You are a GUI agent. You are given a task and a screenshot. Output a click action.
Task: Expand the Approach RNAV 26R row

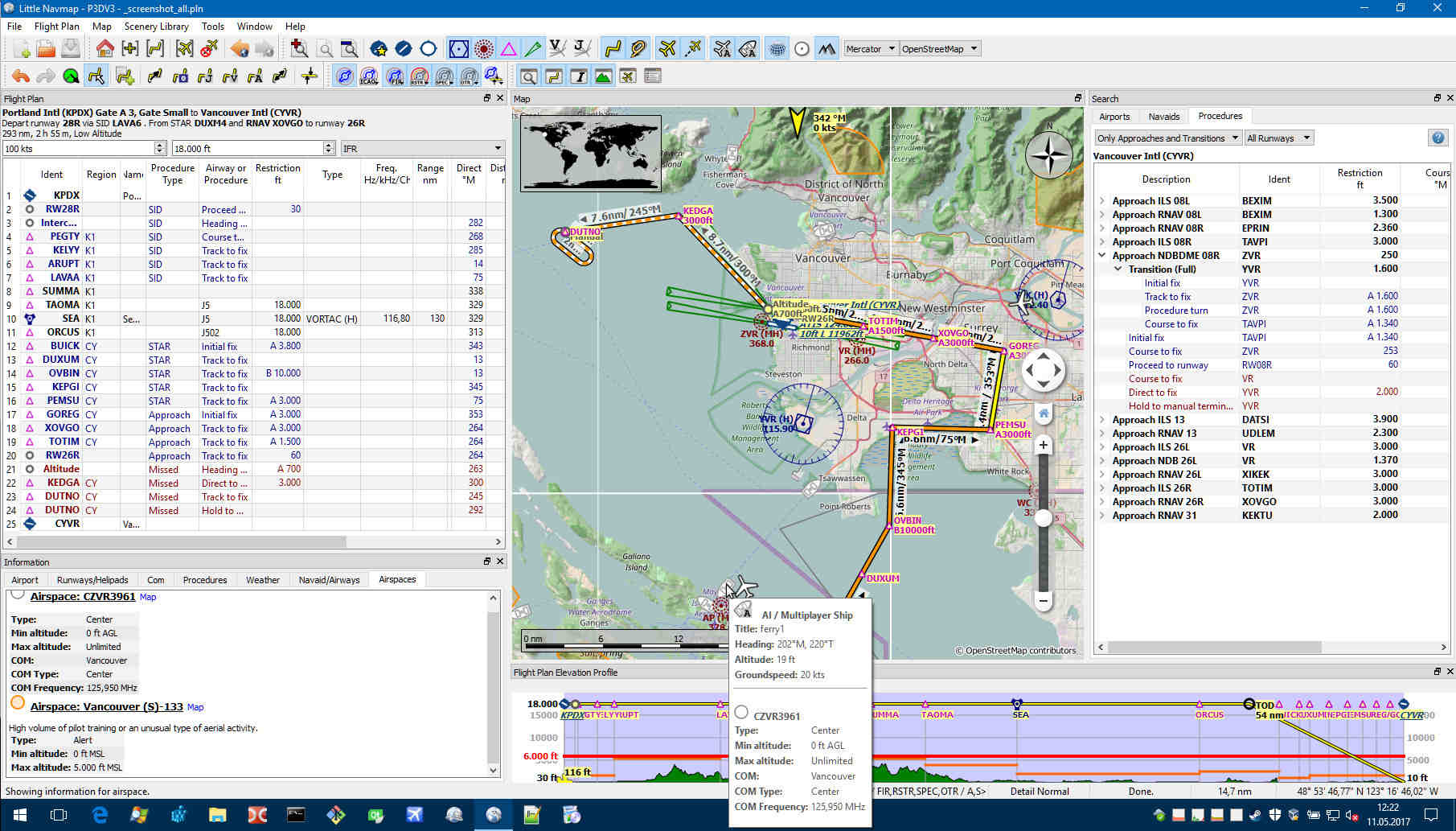(1102, 502)
